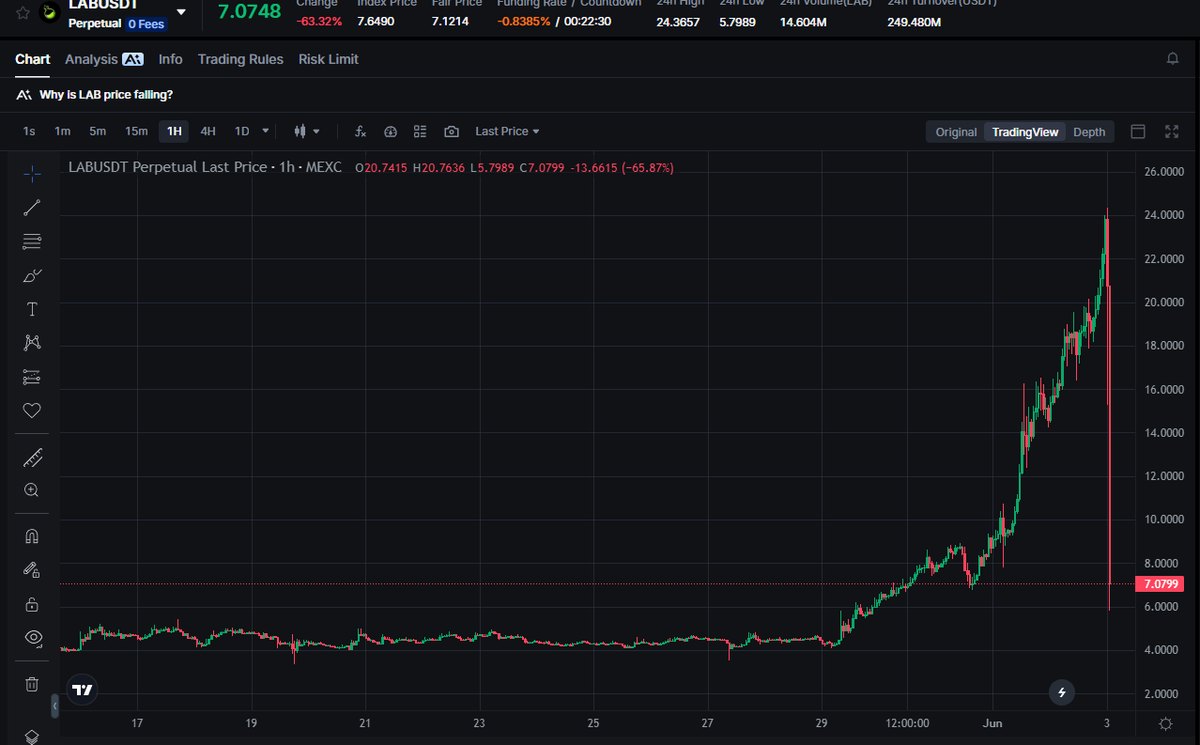Click the 24.0000 price axis label
Screen dimensions: 1200x745
(1164, 215)
